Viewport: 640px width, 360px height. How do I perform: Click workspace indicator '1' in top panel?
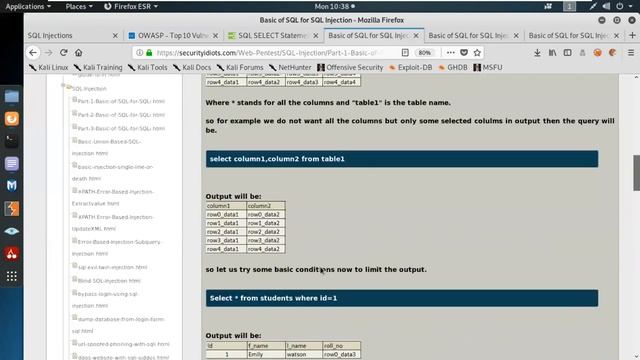point(569,6)
